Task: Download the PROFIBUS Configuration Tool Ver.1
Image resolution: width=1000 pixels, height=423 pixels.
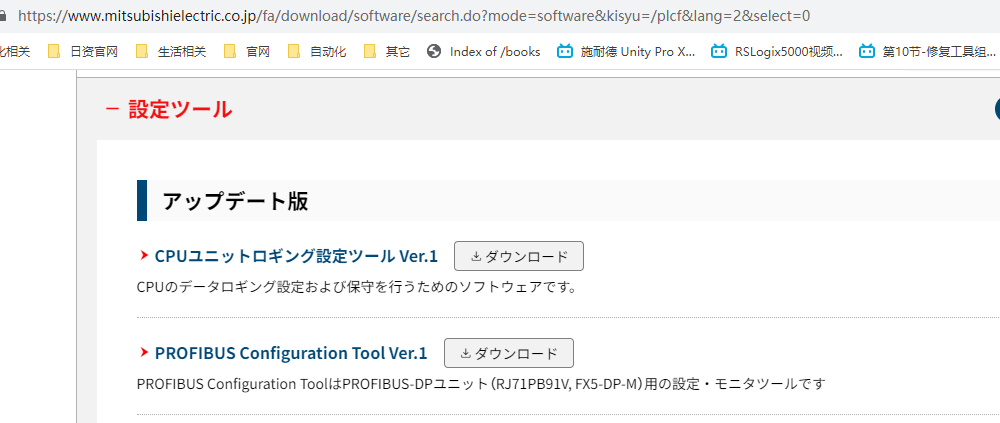Action: pyautogui.click(x=508, y=353)
